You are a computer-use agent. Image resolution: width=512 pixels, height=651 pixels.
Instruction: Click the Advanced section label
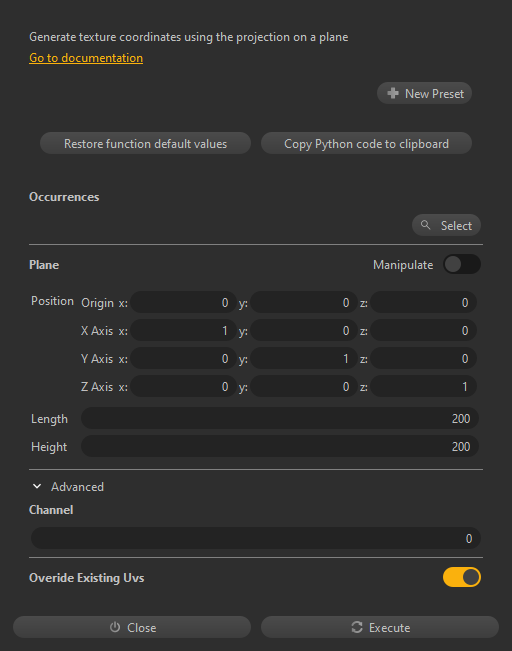pos(77,487)
